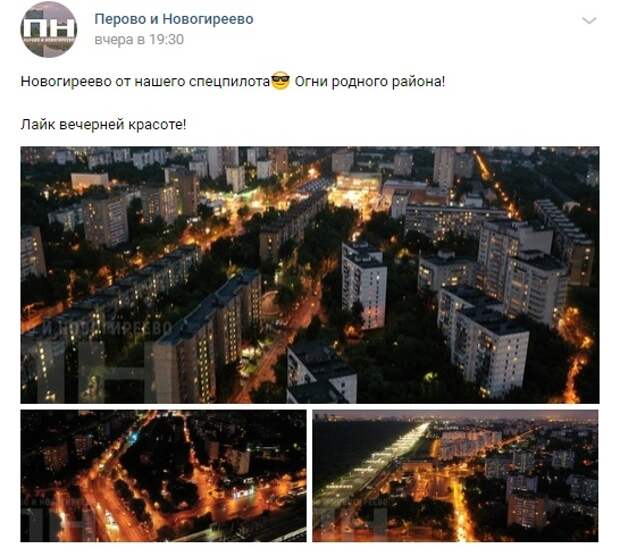Open the Перово и Новогиреево group page
620x557 pixels.
(x=174, y=19)
